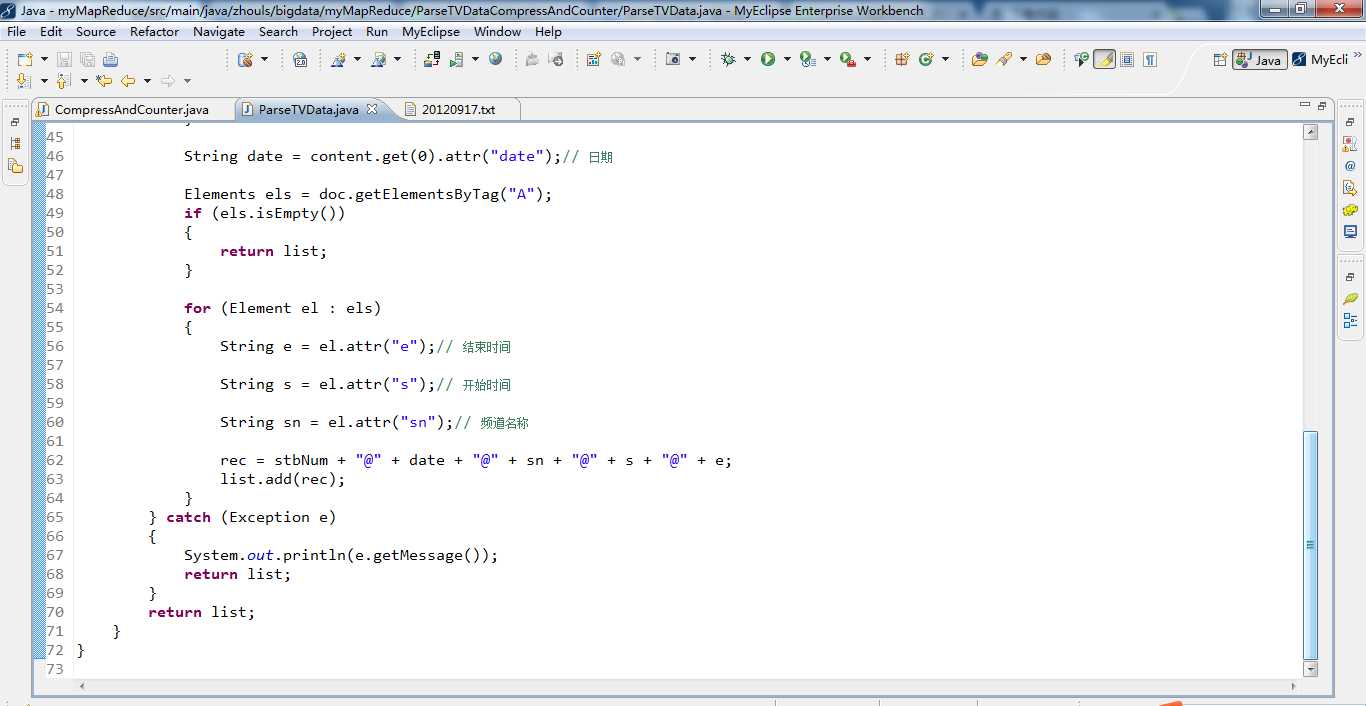Click the Last Edit Location icon
The width and height of the screenshot is (1366, 706).
[x=104, y=81]
